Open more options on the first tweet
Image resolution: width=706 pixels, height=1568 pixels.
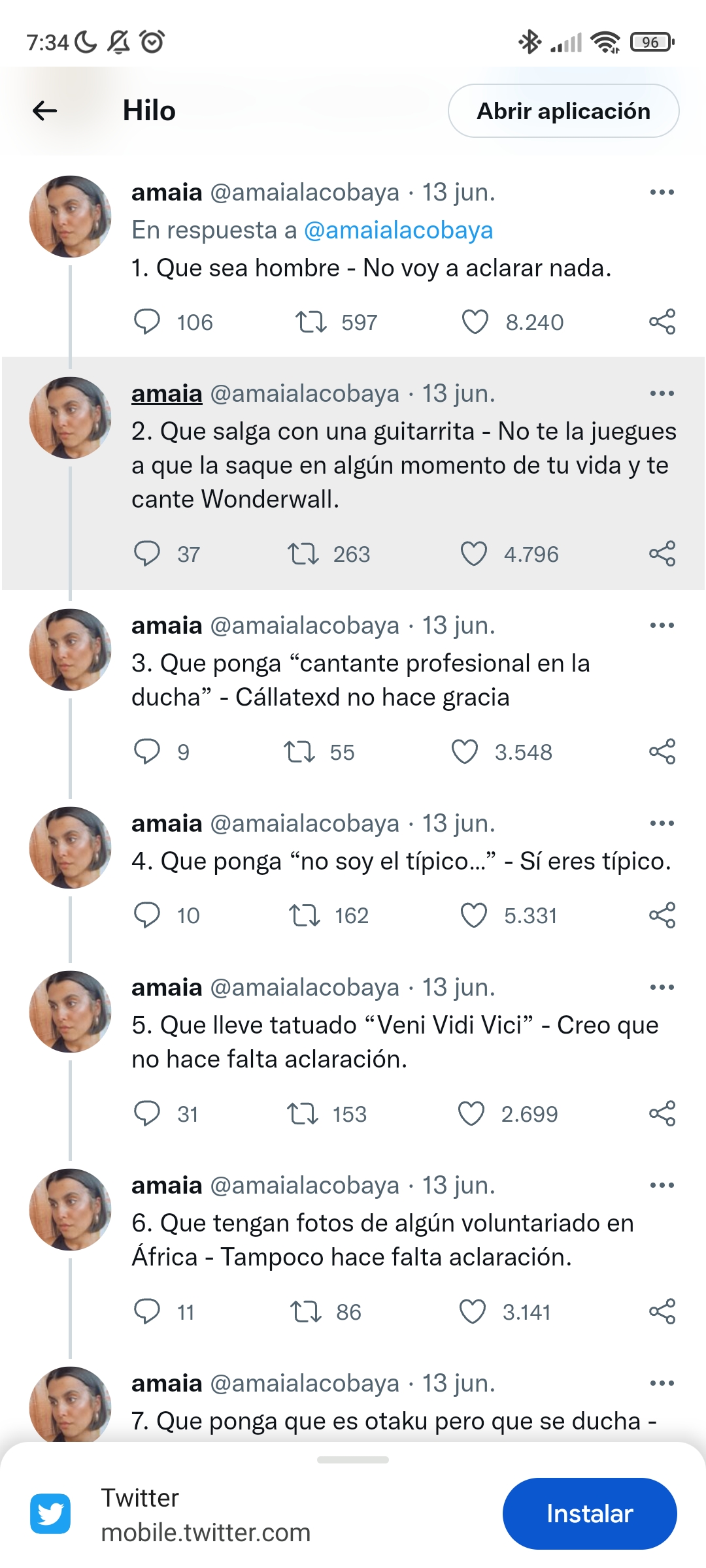[662, 192]
